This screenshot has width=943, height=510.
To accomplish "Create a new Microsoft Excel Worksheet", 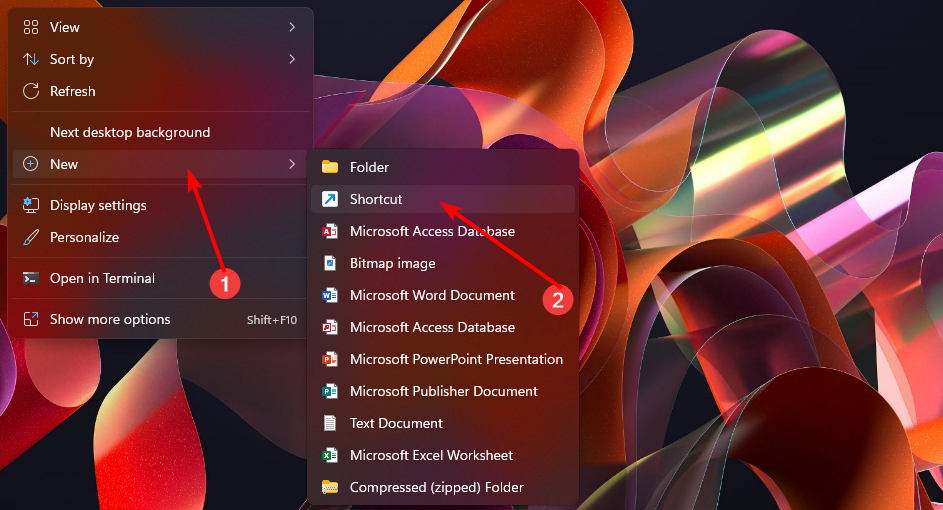I will pos(443,455).
